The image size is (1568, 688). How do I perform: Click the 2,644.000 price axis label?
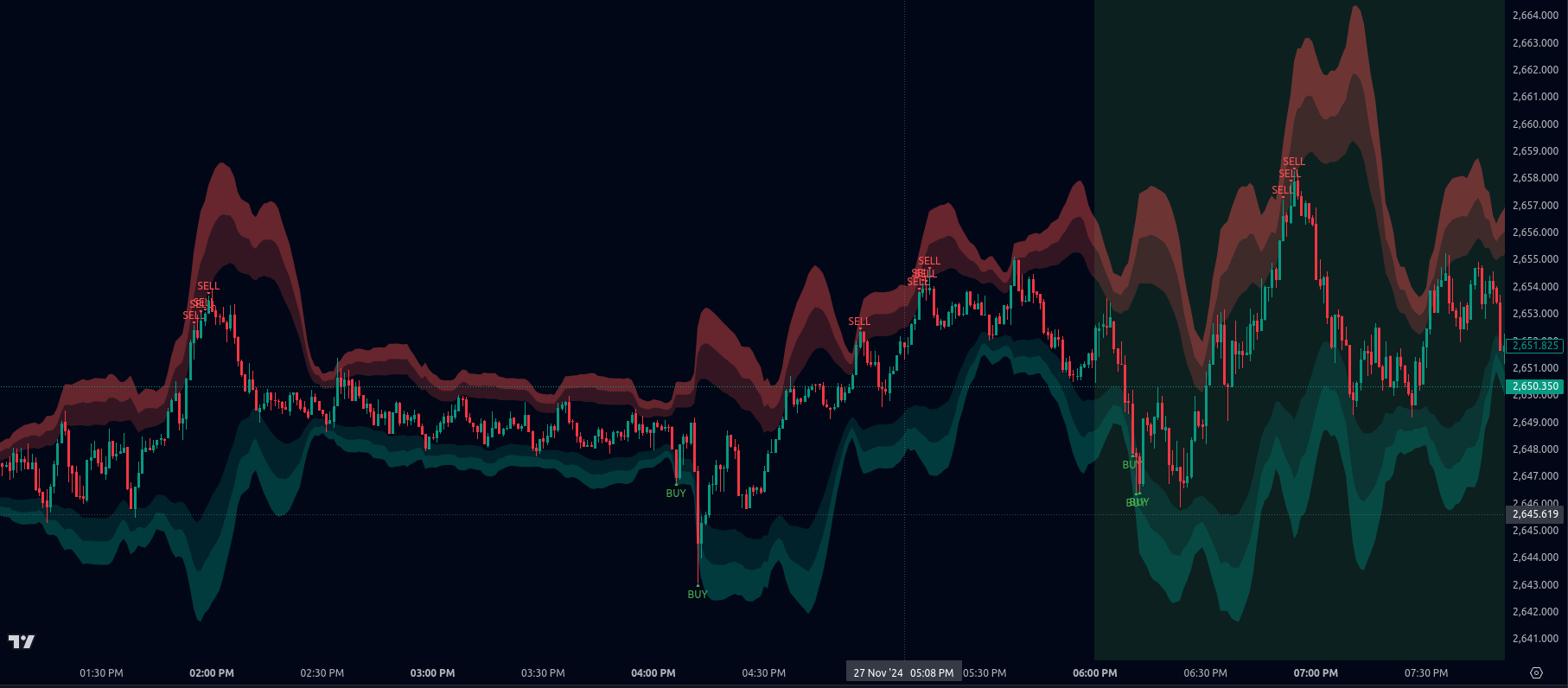coord(1535,557)
